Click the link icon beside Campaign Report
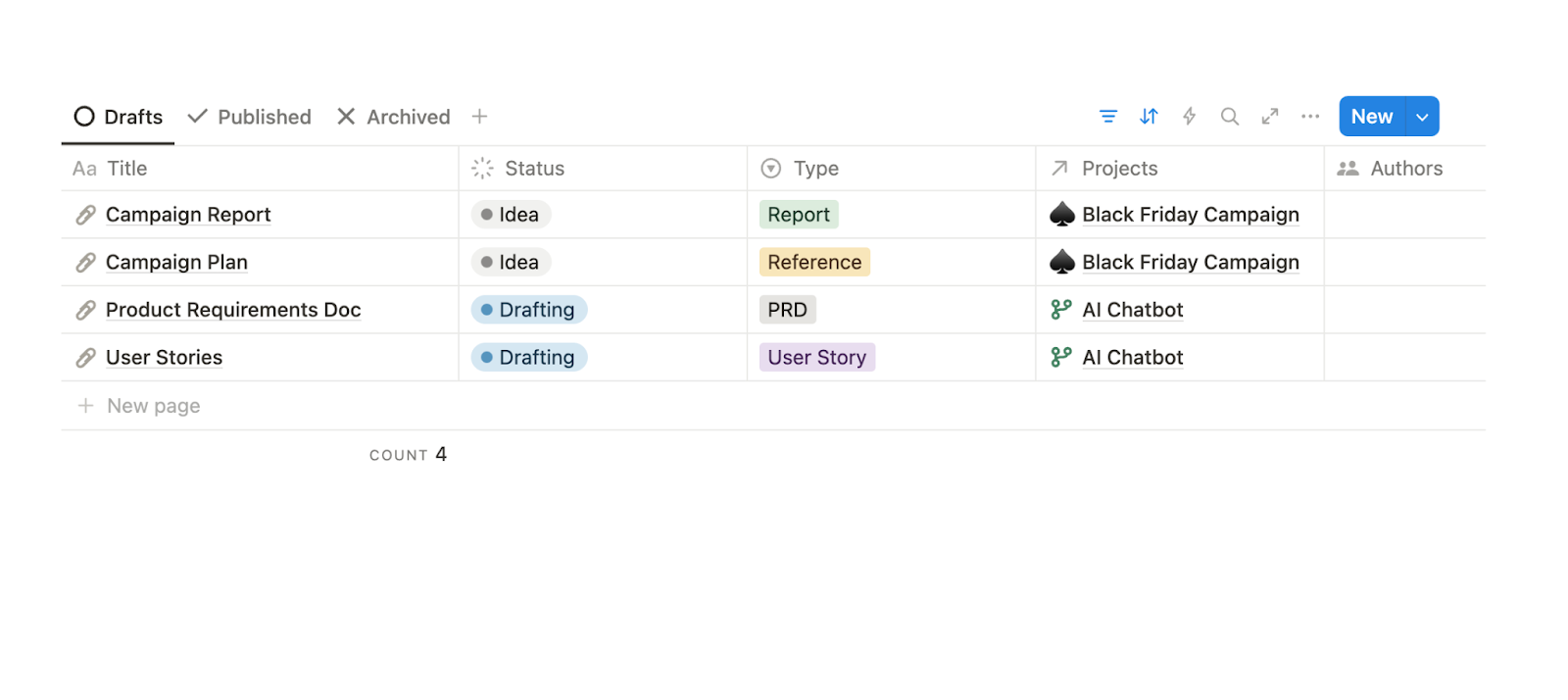The height and width of the screenshot is (700, 1568). [x=86, y=215]
